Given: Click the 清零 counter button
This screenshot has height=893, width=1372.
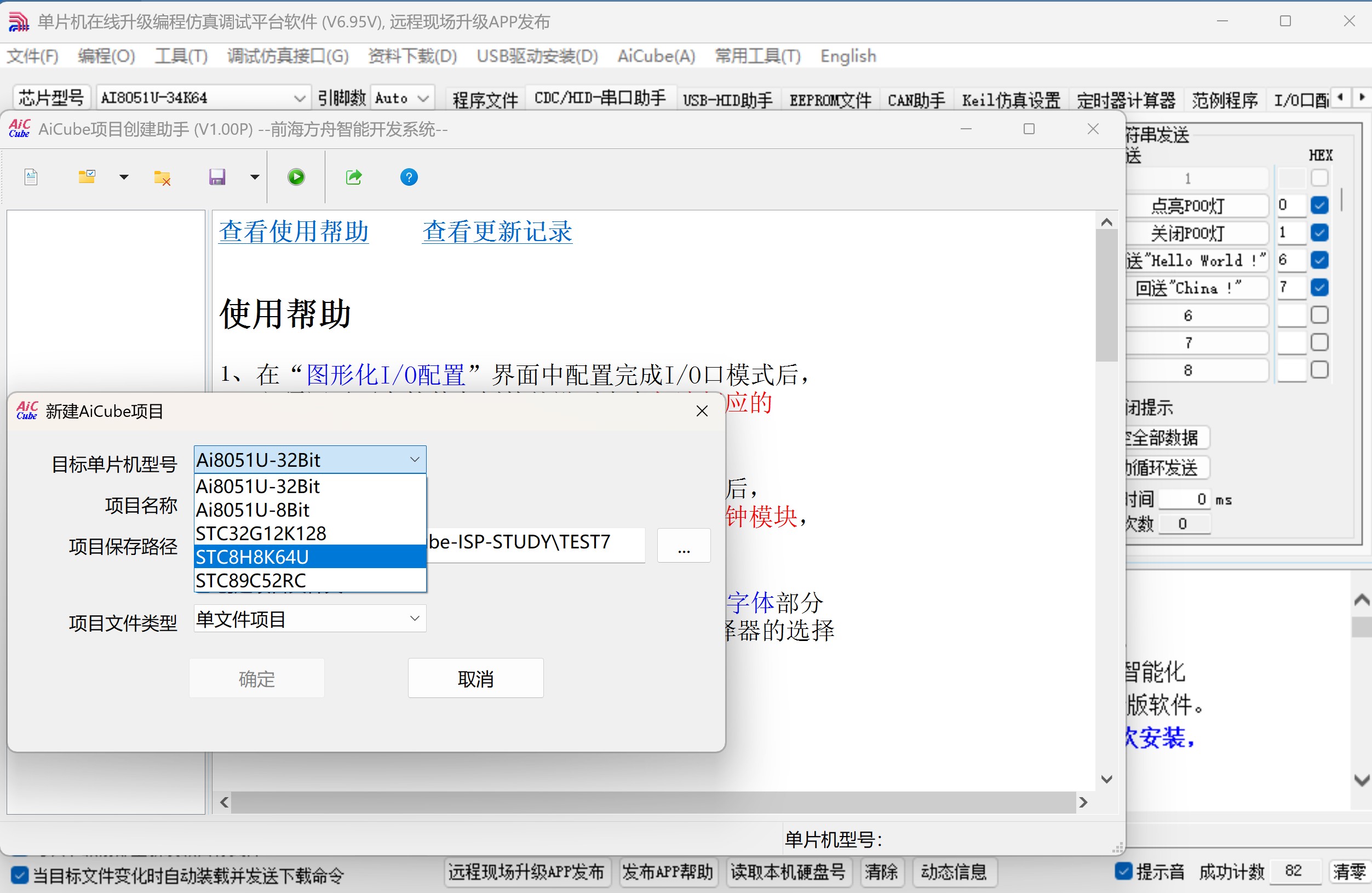Looking at the screenshot, I should click(1349, 872).
